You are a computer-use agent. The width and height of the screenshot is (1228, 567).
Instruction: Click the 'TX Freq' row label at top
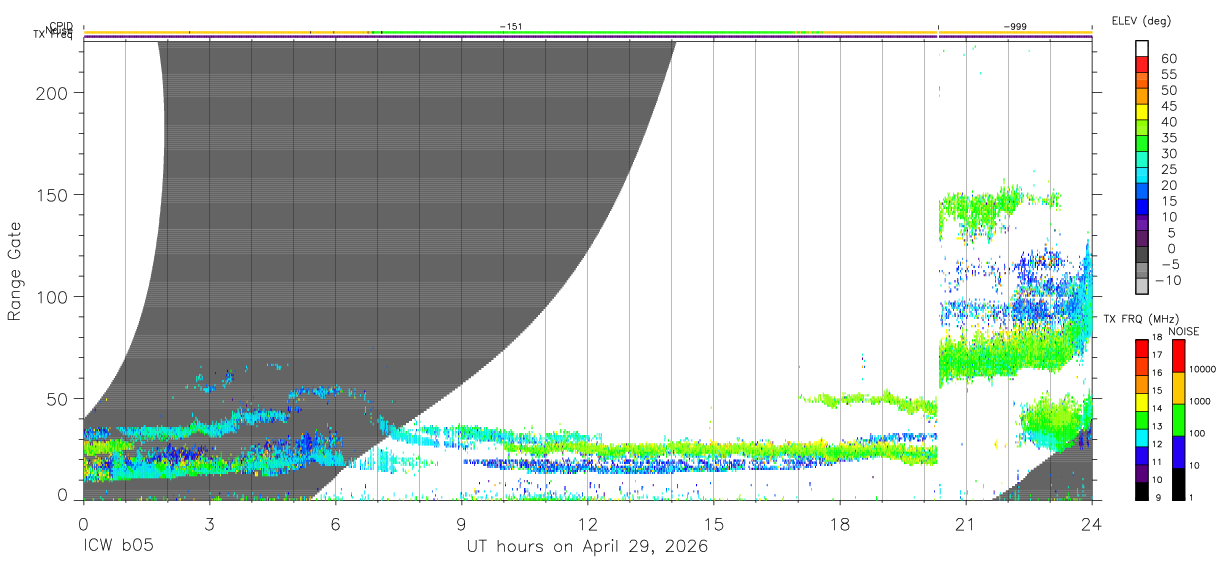54,35
